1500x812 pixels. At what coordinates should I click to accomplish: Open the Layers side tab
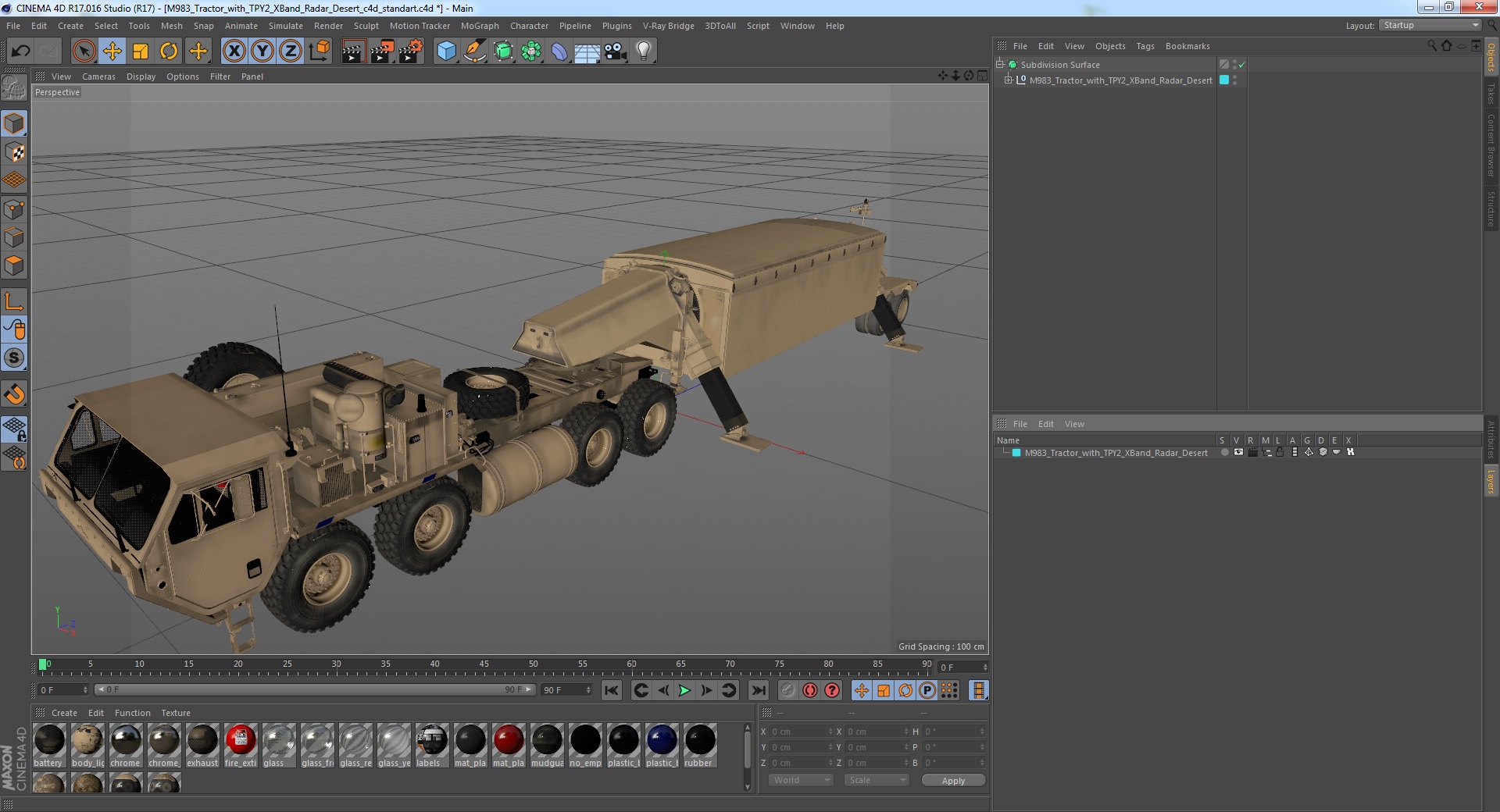(1491, 481)
